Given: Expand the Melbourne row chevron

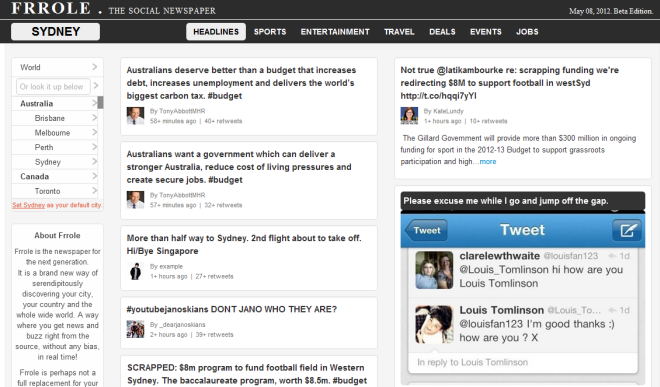Looking at the screenshot, I should click(x=94, y=133).
